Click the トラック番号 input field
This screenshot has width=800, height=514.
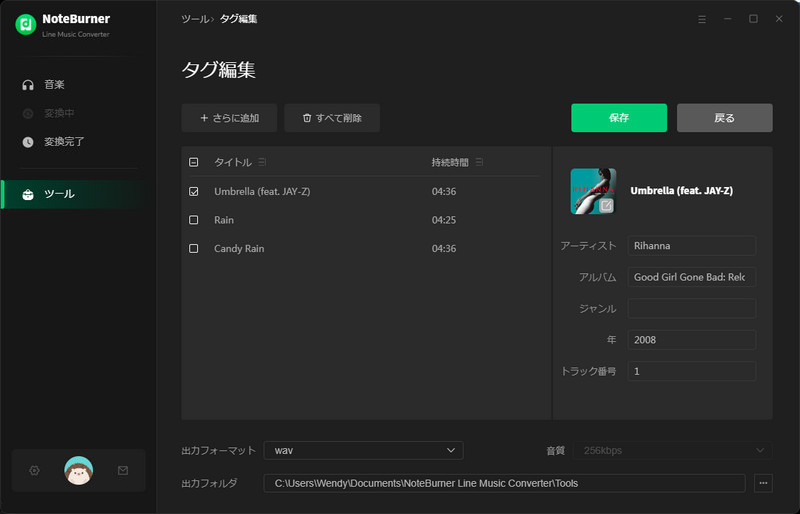coord(691,371)
